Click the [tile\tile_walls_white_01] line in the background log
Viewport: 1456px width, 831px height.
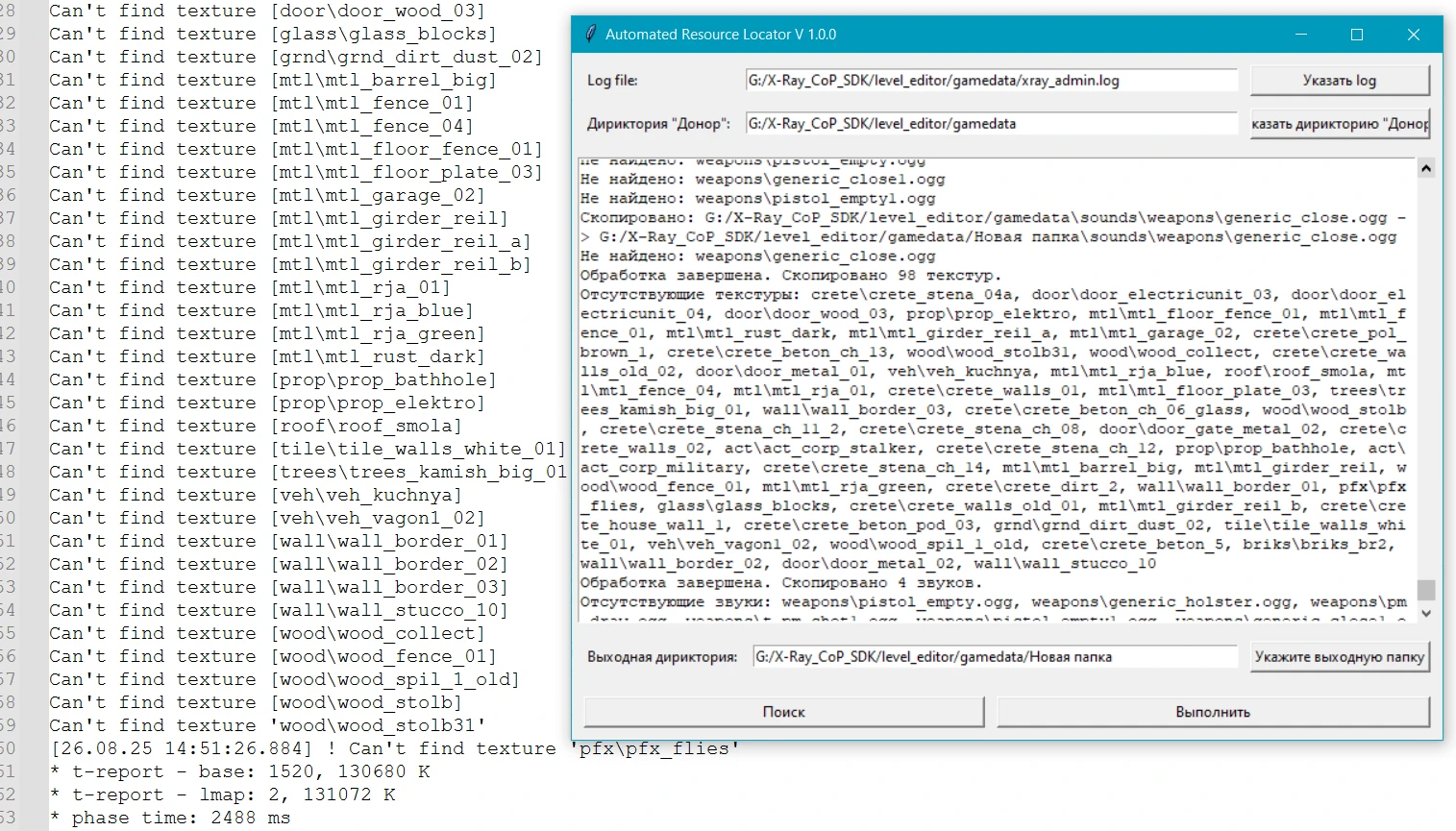tap(308, 450)
